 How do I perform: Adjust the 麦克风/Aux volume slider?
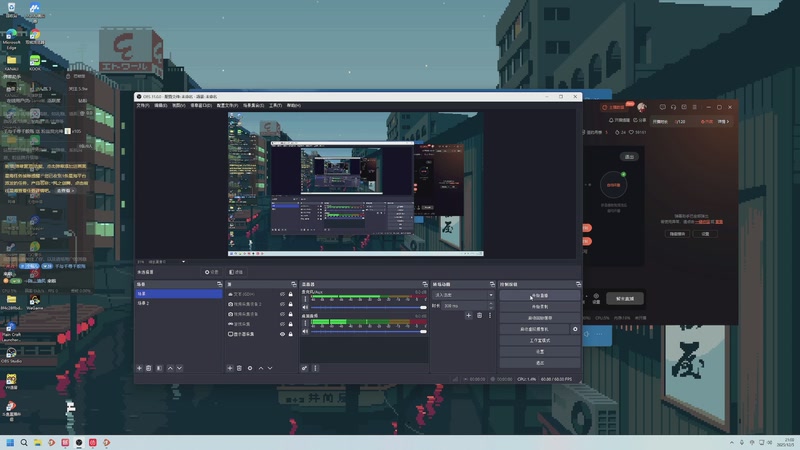(x=368, y=308)
